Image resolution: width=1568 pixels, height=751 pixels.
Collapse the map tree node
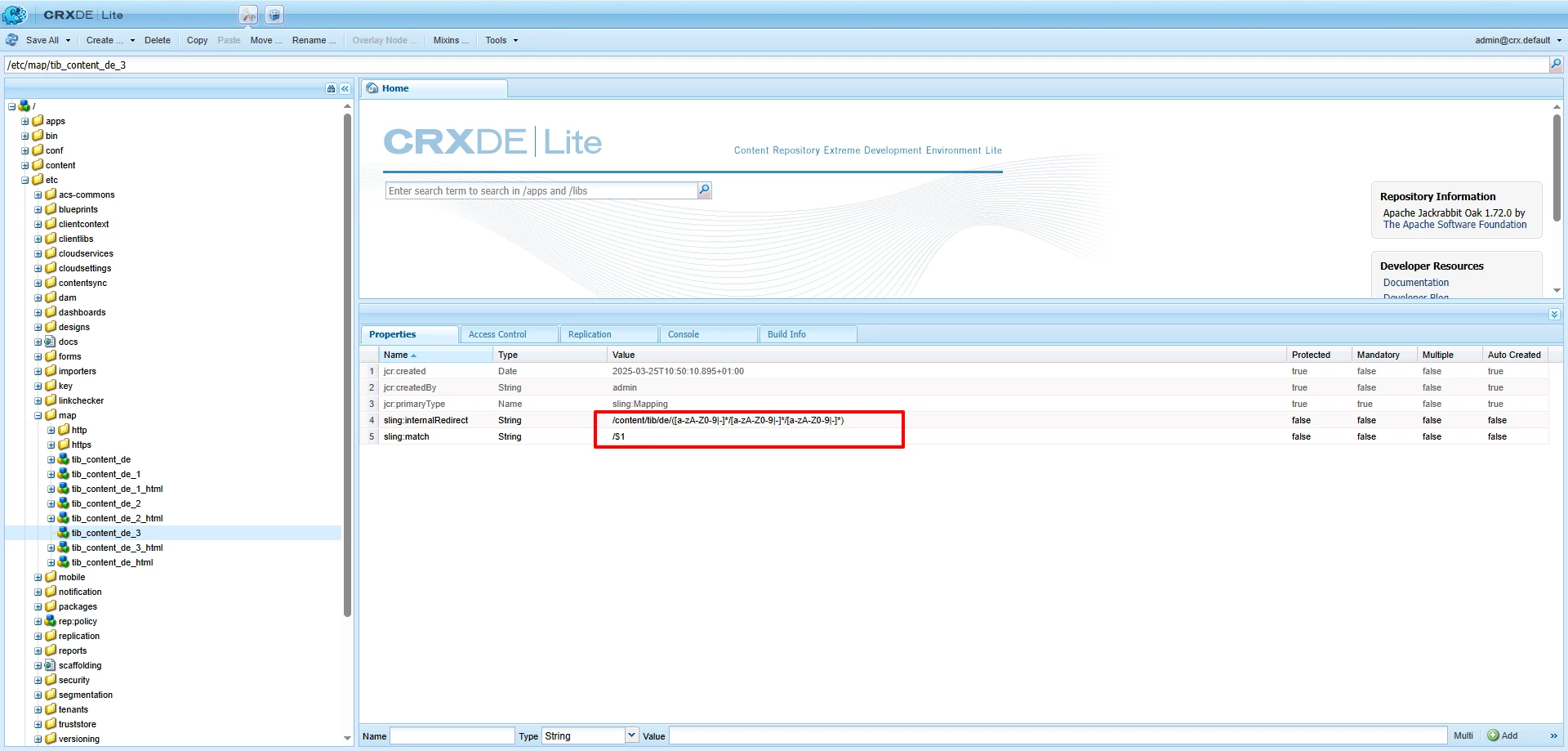point(38,415)
